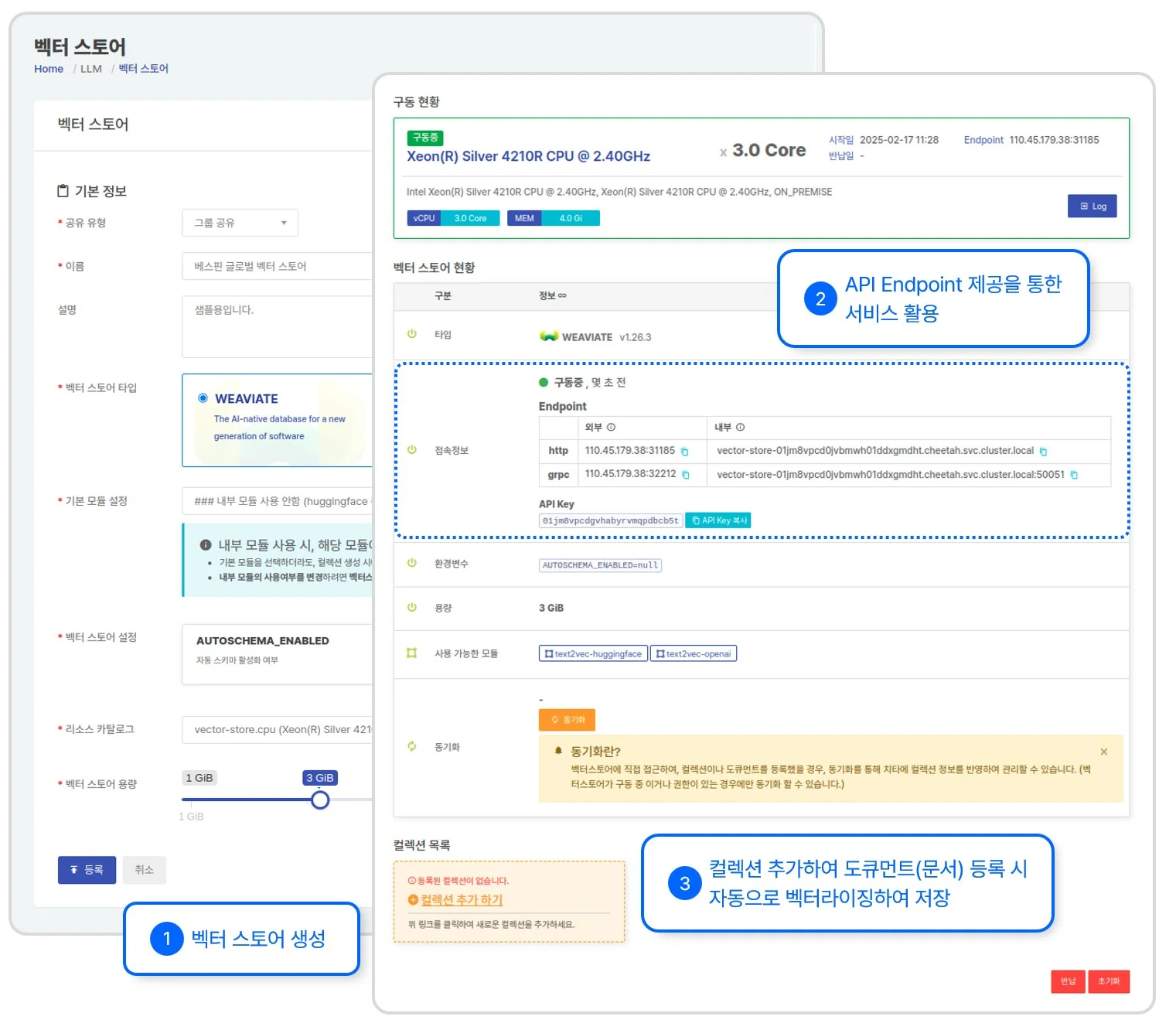This screenshot has height=1030, width=1176.
Task: Click the link icon beside 정보 header
Action: 562,296
